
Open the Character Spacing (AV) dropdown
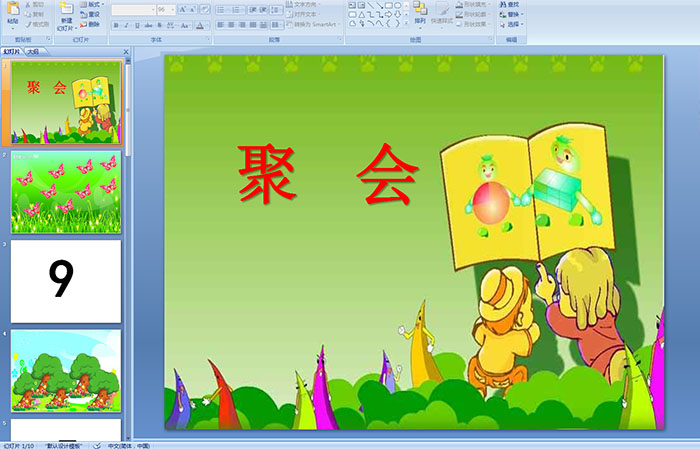pos(171,25)
